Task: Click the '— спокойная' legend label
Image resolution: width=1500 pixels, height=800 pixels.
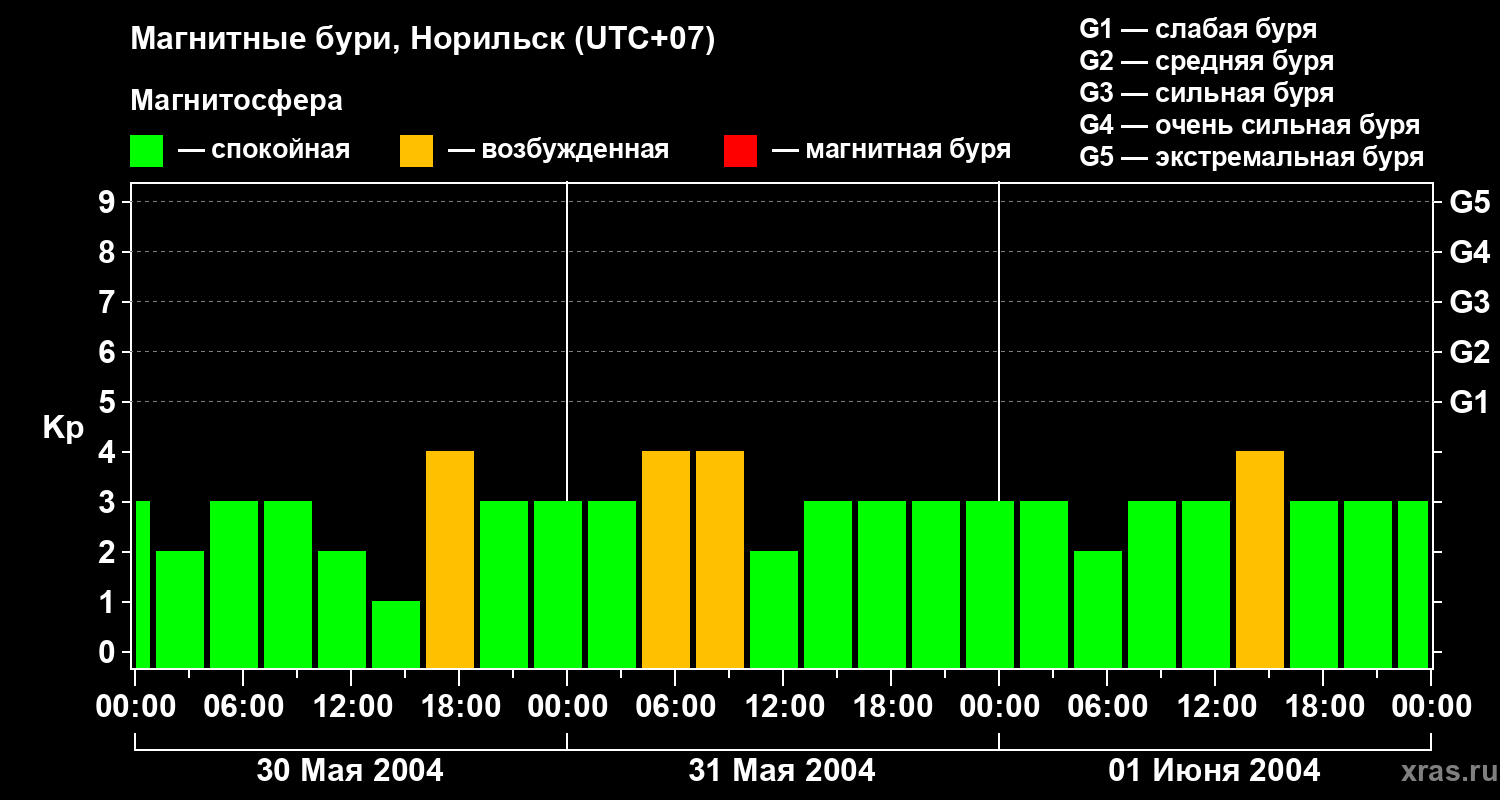Action: (x=264, y=150)
